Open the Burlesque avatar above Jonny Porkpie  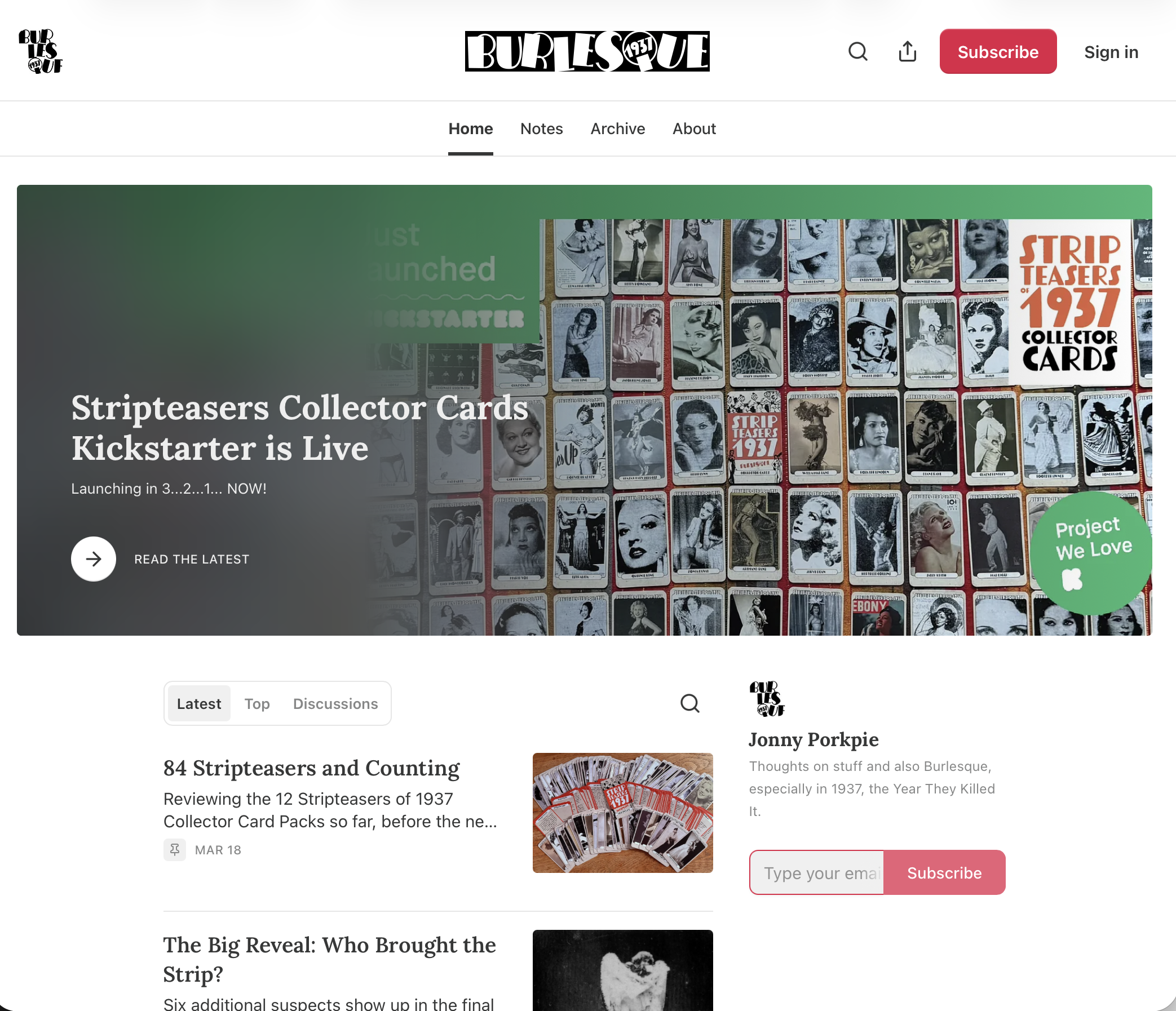pos(767,699)
